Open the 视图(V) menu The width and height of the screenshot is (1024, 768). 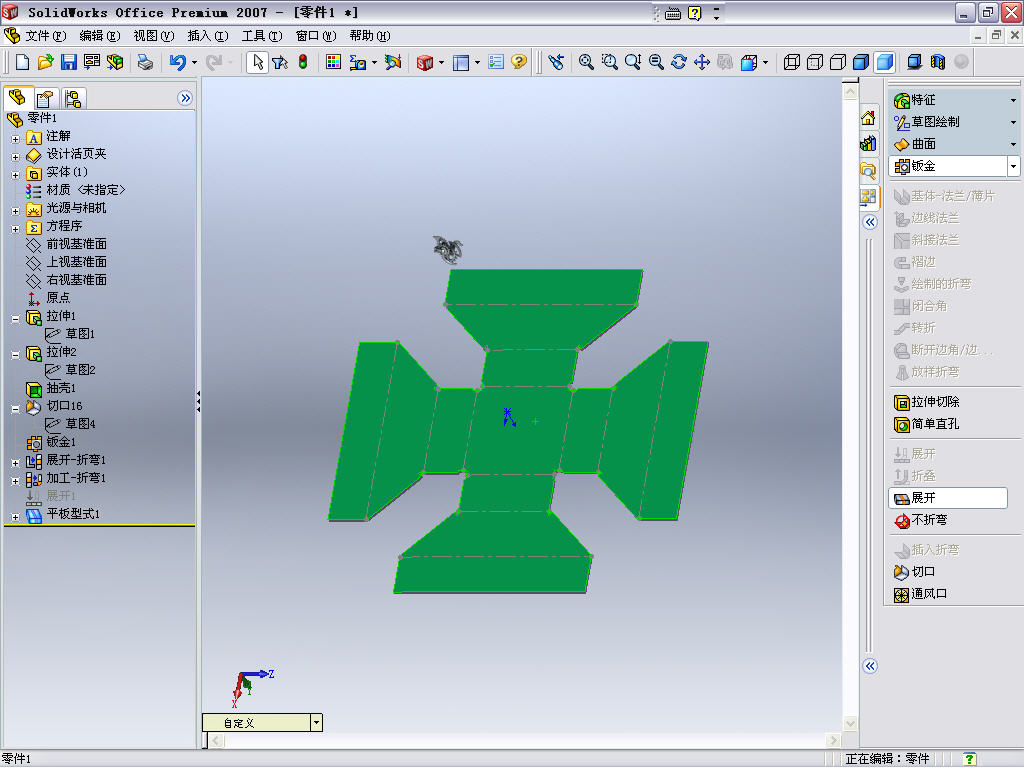(x=153, y=35)
